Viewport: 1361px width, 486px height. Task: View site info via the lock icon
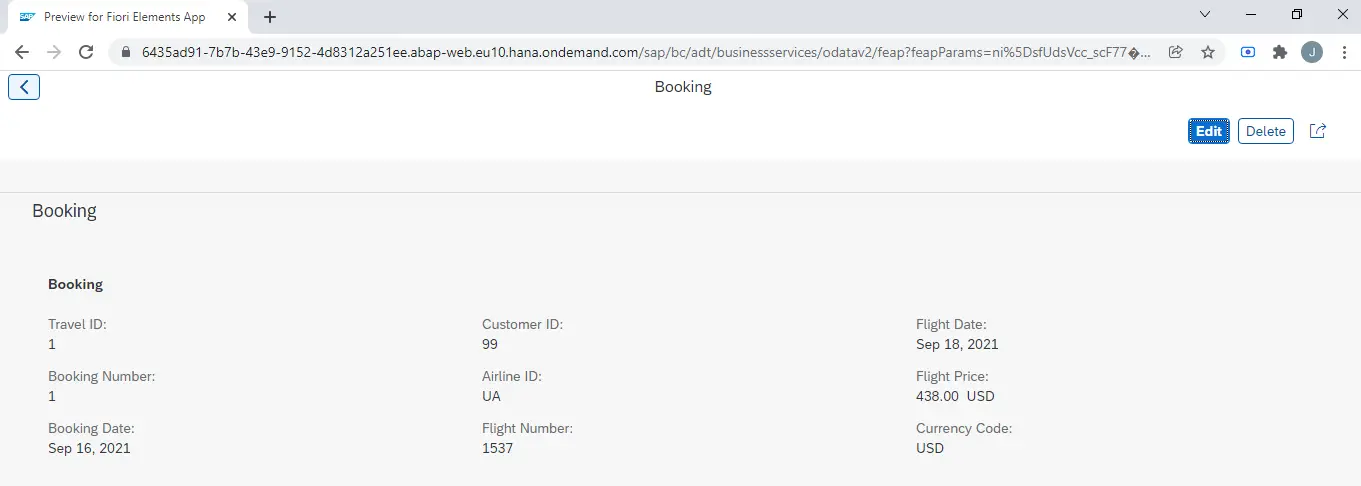125,52
